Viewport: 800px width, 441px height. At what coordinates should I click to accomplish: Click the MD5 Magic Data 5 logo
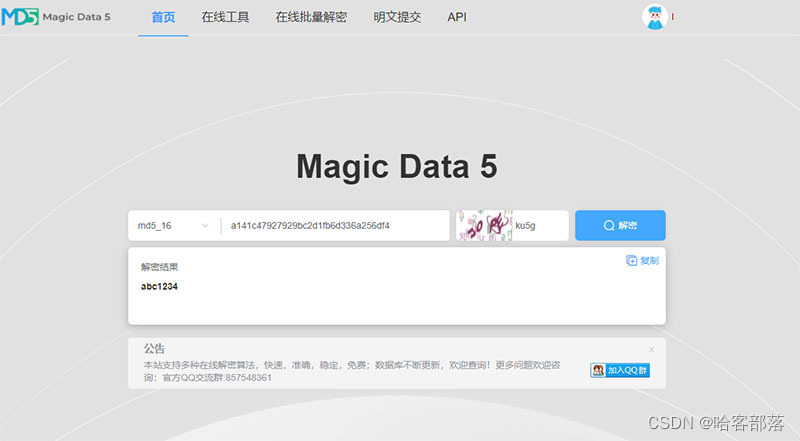pyautogui.click(x=56, y=17)
